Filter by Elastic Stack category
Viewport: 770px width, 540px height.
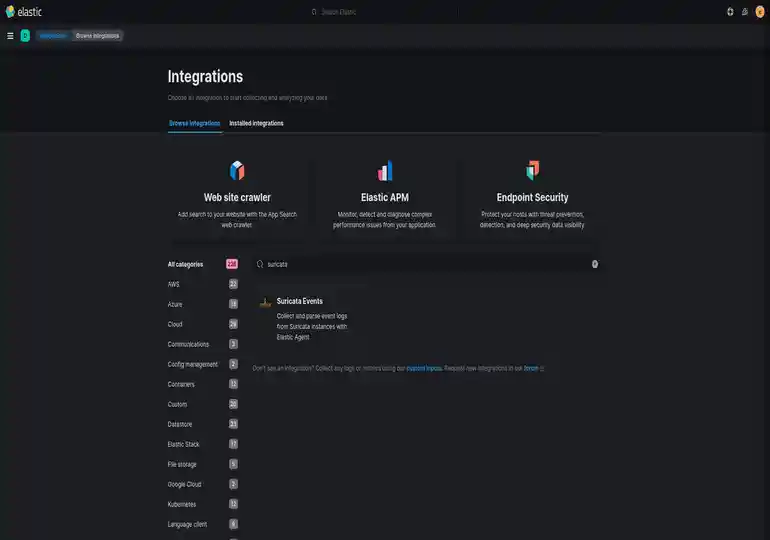coord(203,444)
